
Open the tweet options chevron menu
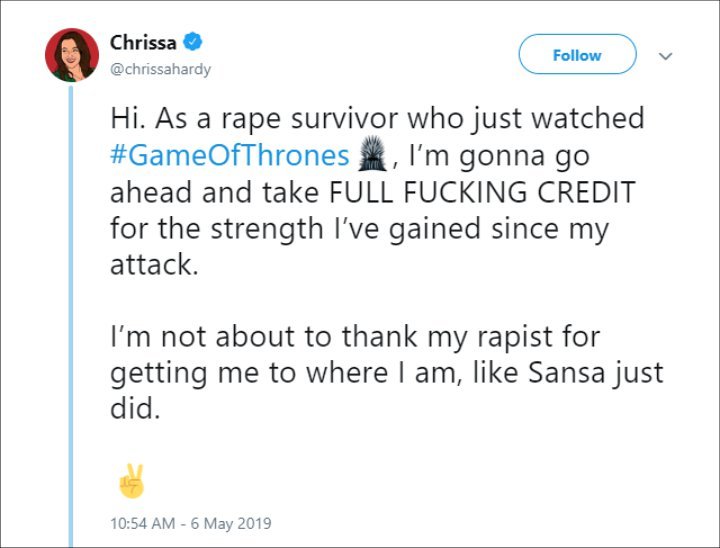tap(665, 56)
